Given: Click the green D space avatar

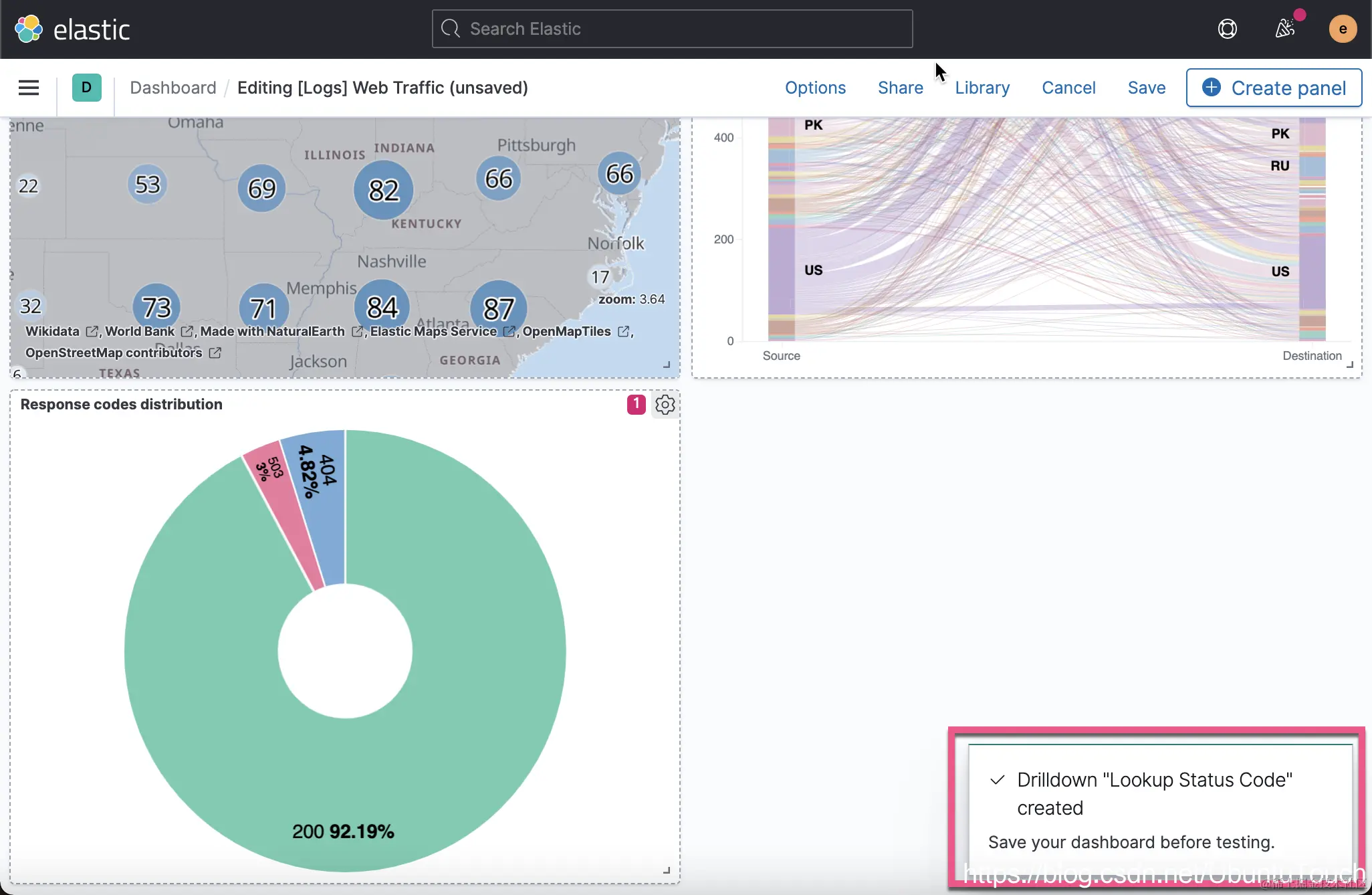Looking at the screenshot, I should pyautogui.click(x=87, y=88).
